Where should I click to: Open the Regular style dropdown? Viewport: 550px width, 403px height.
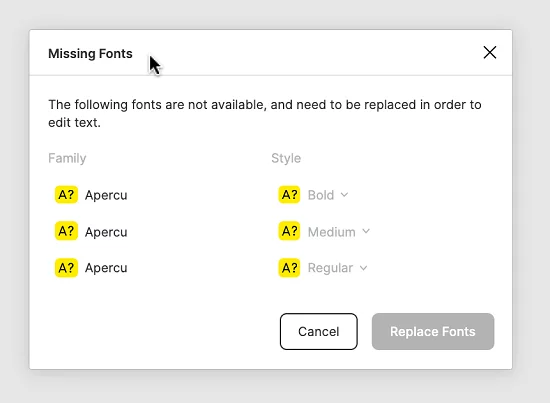(x=337, y=268)
